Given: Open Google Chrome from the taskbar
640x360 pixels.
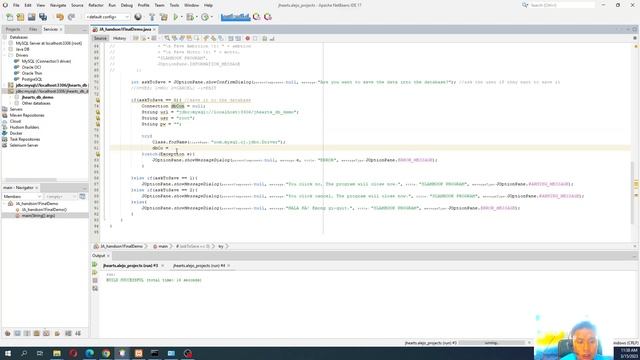Looking at the screenshot, I should 106,353.
